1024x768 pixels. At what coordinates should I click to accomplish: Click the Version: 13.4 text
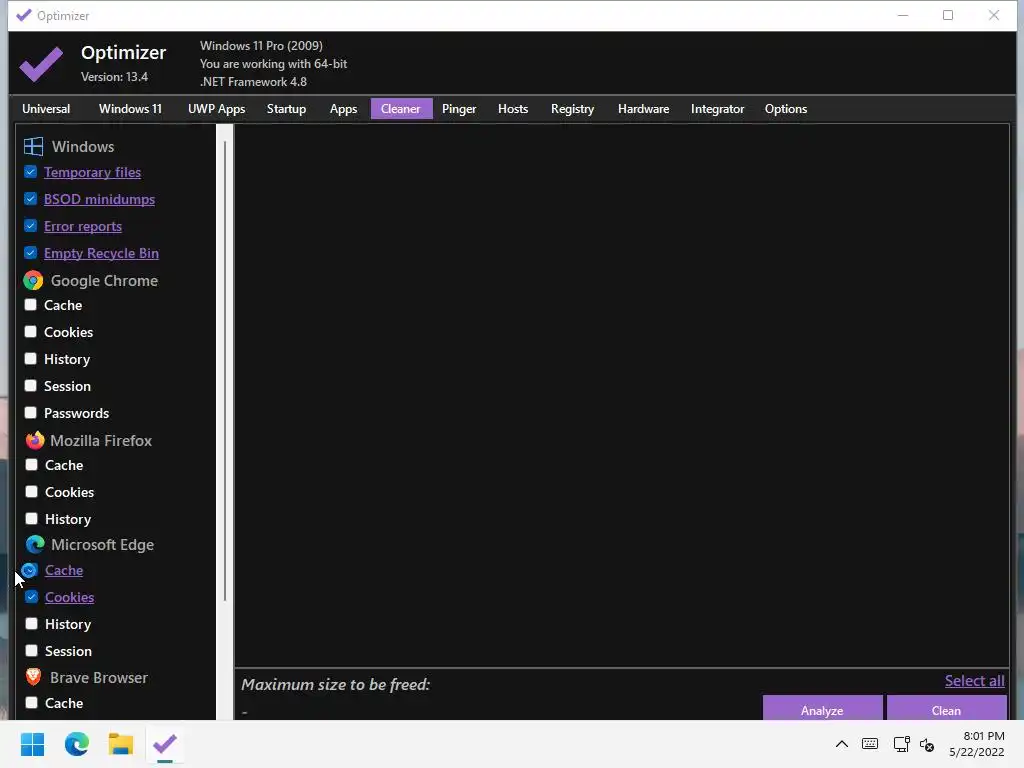(114, 76)
